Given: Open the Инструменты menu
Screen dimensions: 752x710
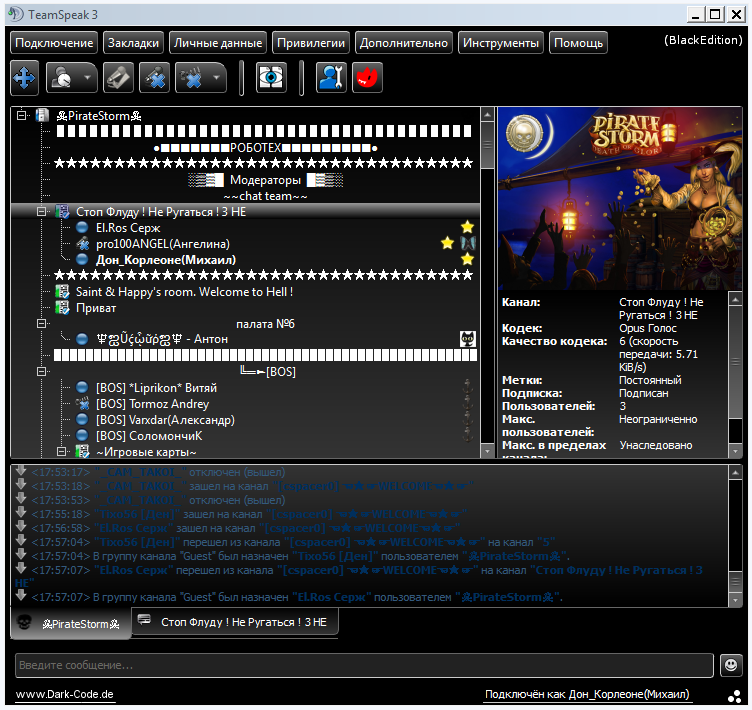Looking at the screenshot, I should tap(501, 43).
